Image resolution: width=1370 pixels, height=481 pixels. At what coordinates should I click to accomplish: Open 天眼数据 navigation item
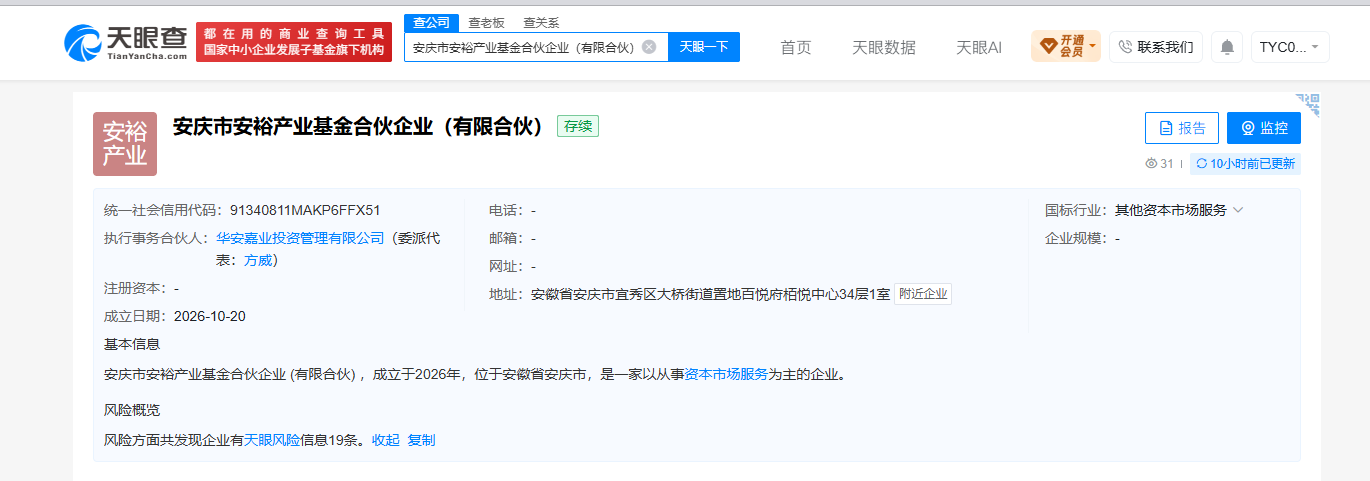[x=884, y=47]
